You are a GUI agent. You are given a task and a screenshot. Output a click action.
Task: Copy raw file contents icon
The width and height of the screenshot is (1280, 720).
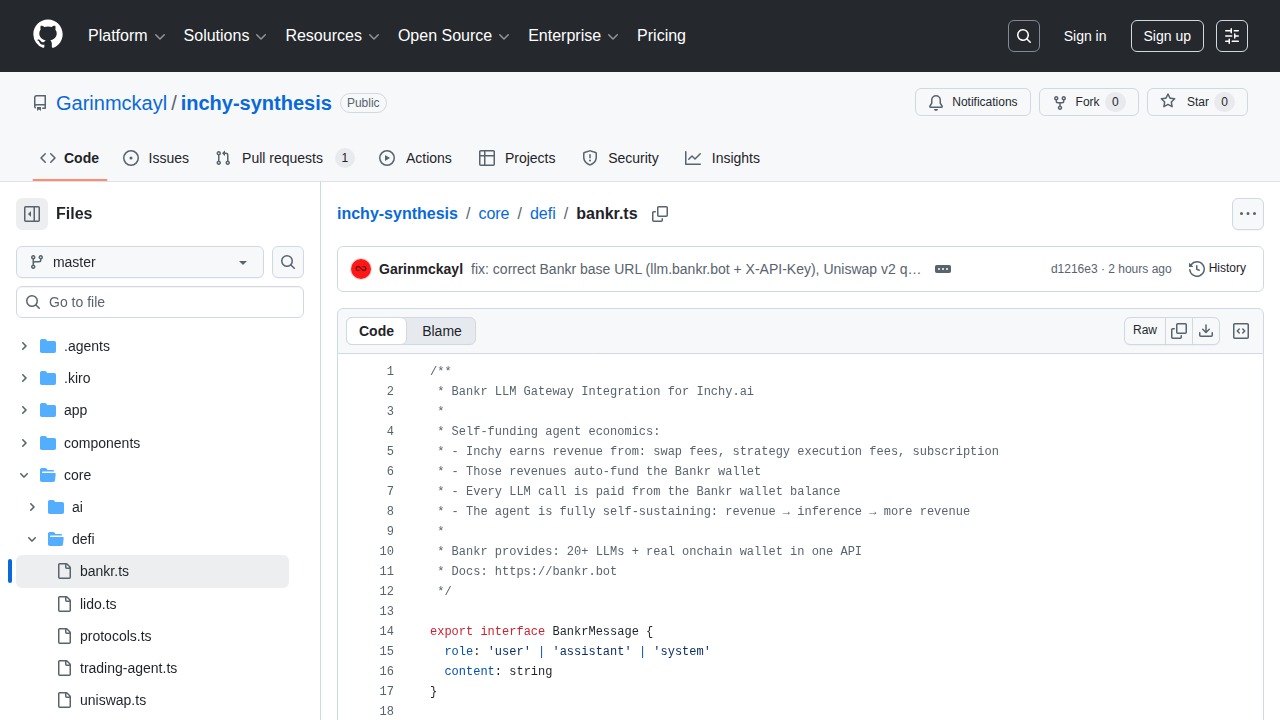coord(1179,331)
